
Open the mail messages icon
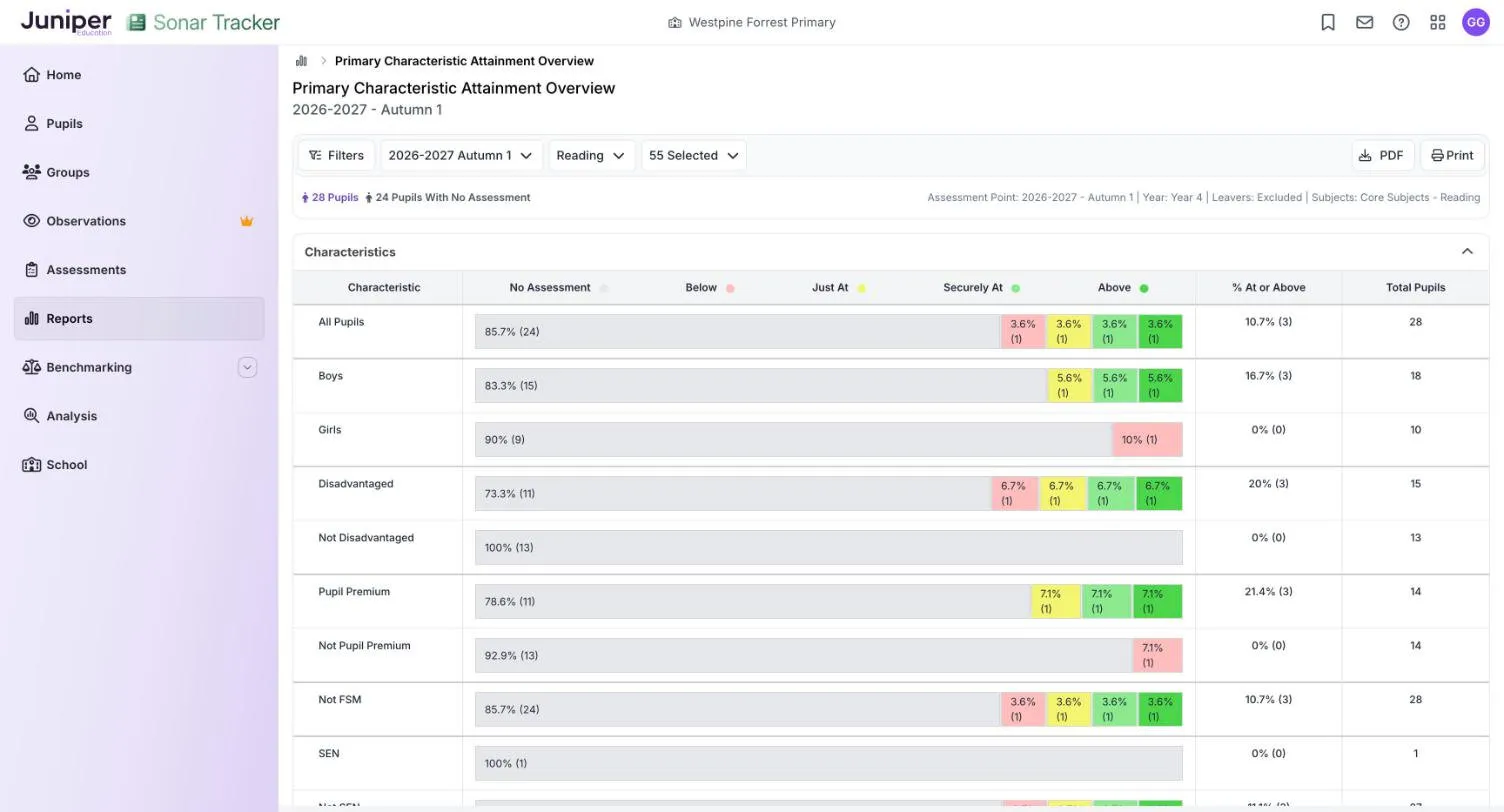pyautogui.click(x=1365, y=22)
